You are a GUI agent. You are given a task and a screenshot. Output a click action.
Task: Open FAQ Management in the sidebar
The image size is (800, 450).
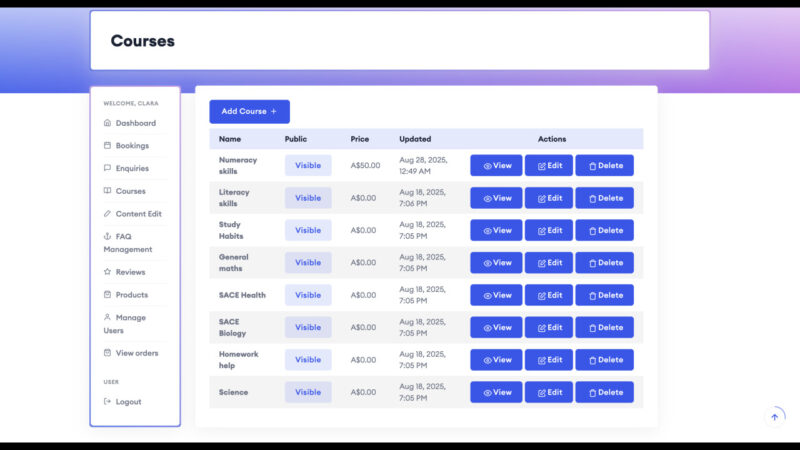pos(128,243)
